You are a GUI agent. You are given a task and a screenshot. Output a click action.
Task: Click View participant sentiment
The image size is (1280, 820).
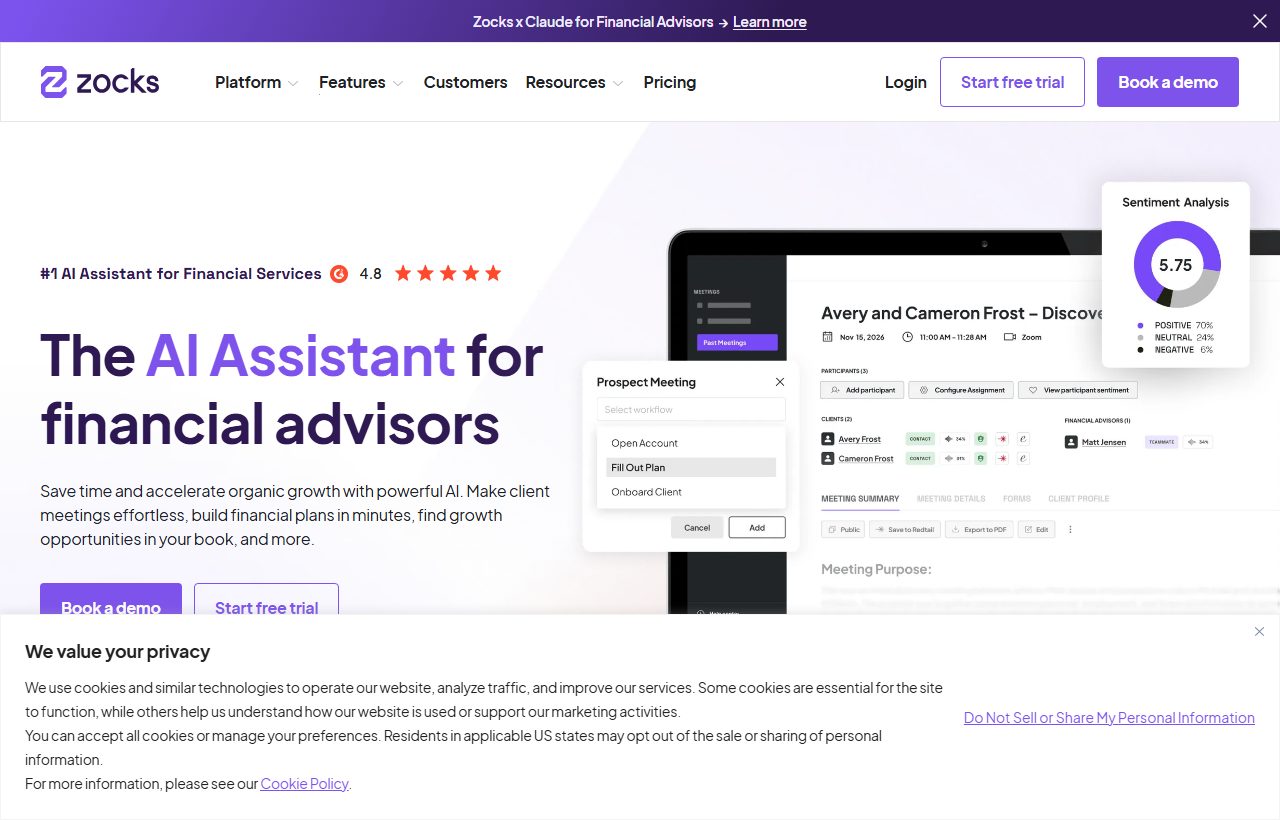coord(1078,390)
